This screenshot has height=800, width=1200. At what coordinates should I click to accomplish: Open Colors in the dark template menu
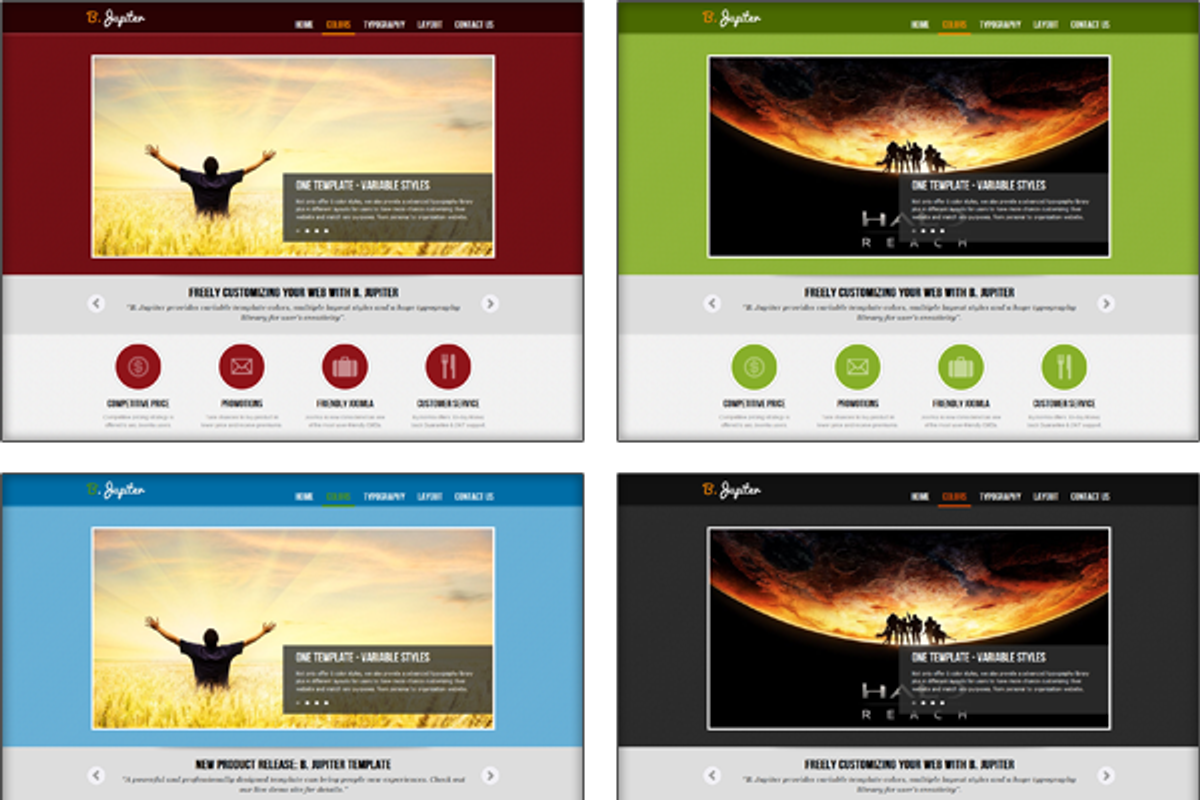(x=954, y=497)
